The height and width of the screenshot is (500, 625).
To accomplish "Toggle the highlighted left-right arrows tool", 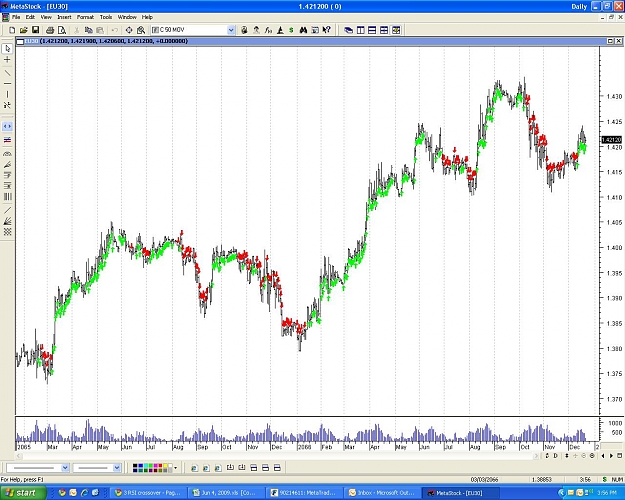I will tap(7, 126).
